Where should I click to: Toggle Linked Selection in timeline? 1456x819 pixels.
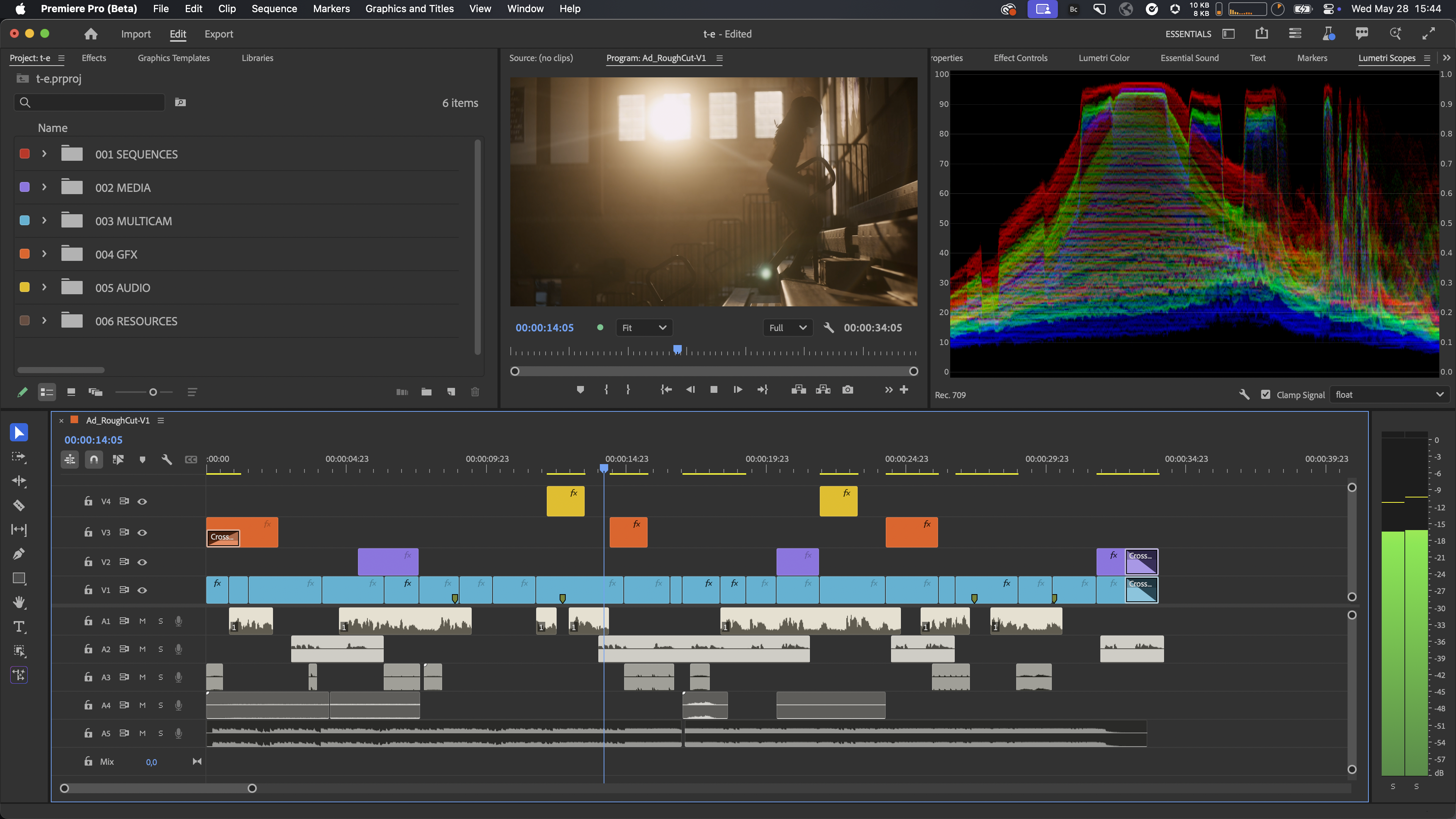pyautogui.click(x=118, y=460)
